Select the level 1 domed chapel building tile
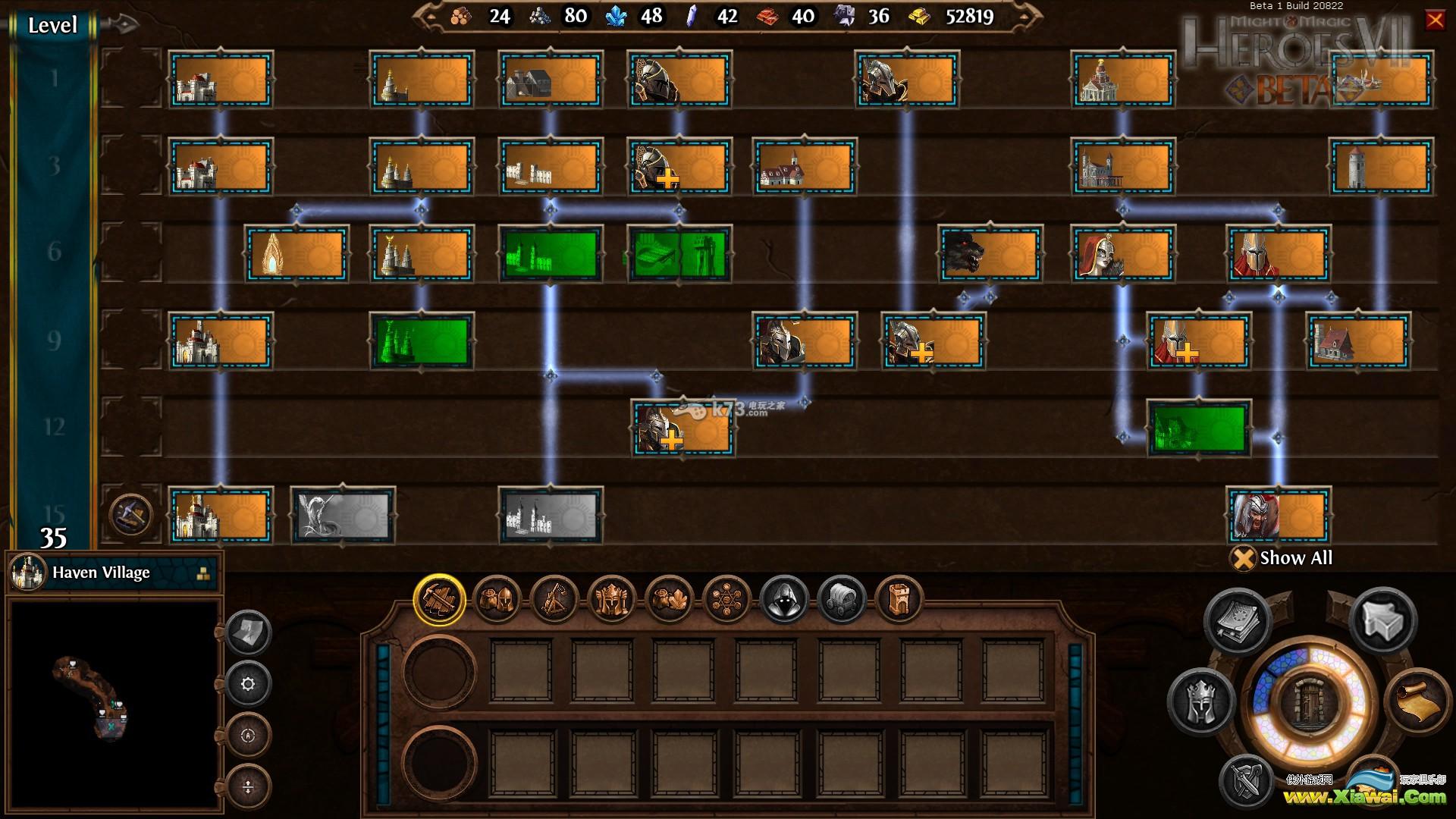Image resolution: width=1456 pixels, height=819 pixels. tap(1123, 80)
